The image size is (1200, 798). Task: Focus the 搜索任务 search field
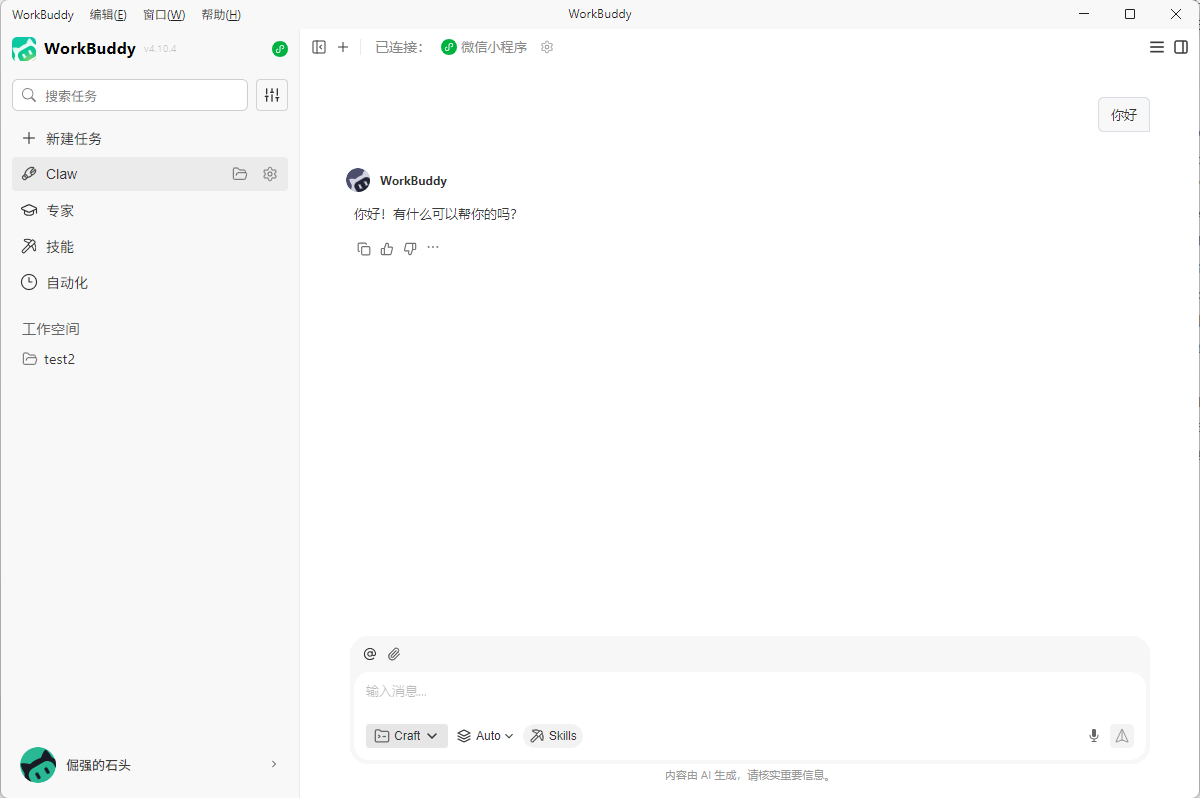(130, 95)
